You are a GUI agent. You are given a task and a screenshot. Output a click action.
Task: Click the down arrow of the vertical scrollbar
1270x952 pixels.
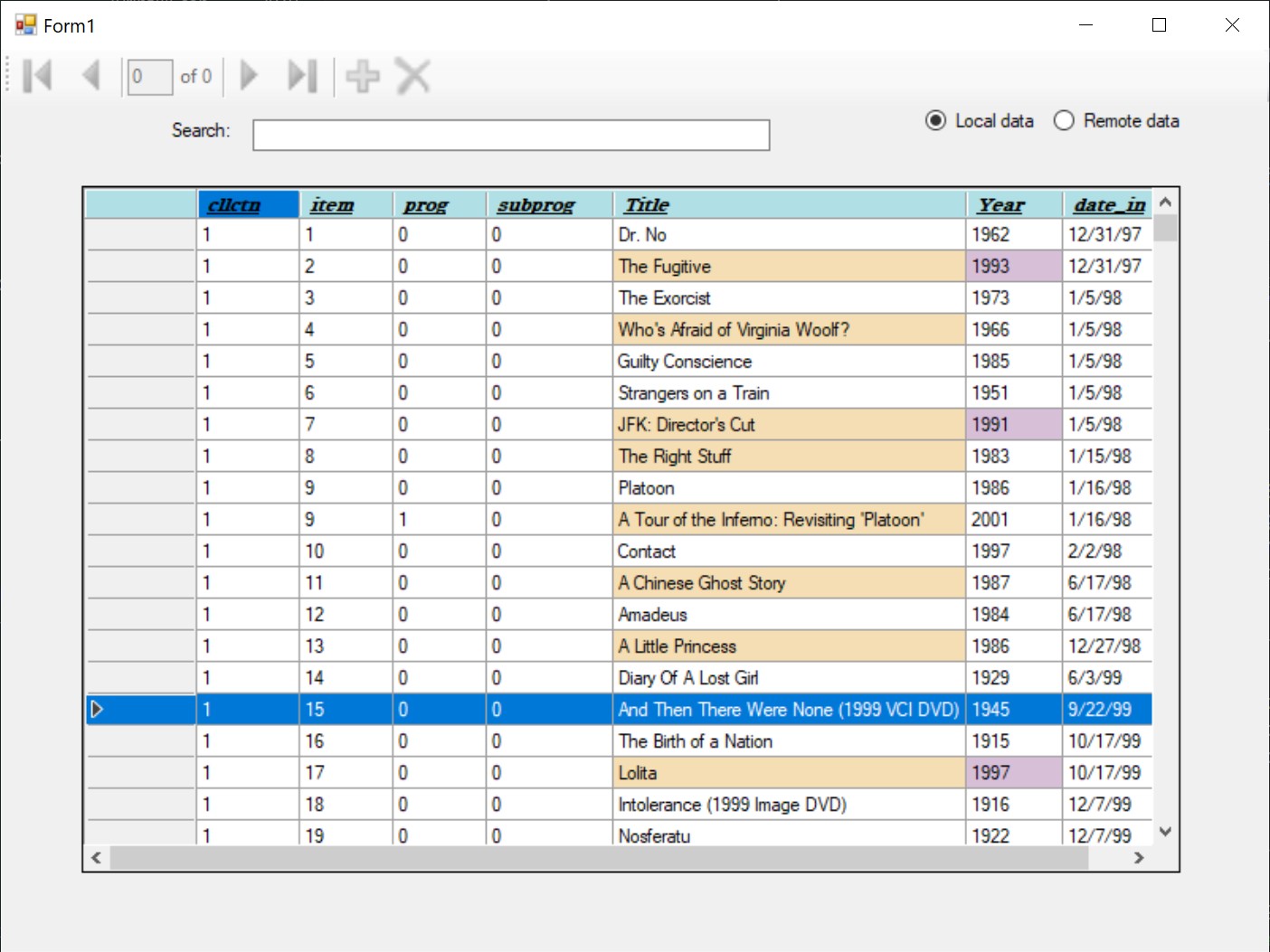pos(1165,831)
